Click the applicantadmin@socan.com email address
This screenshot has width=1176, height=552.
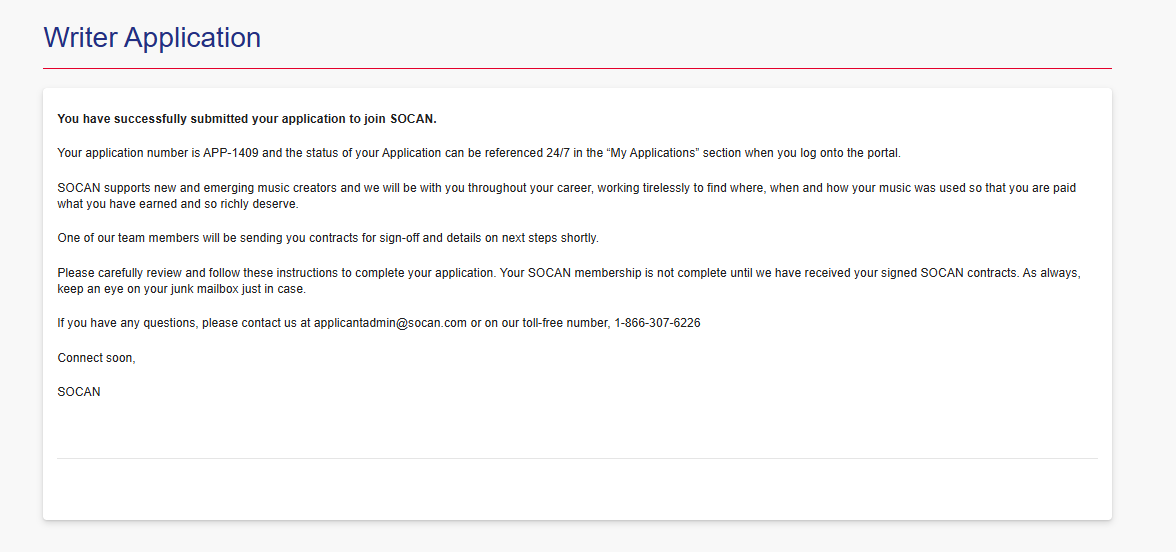click(390, 323)
